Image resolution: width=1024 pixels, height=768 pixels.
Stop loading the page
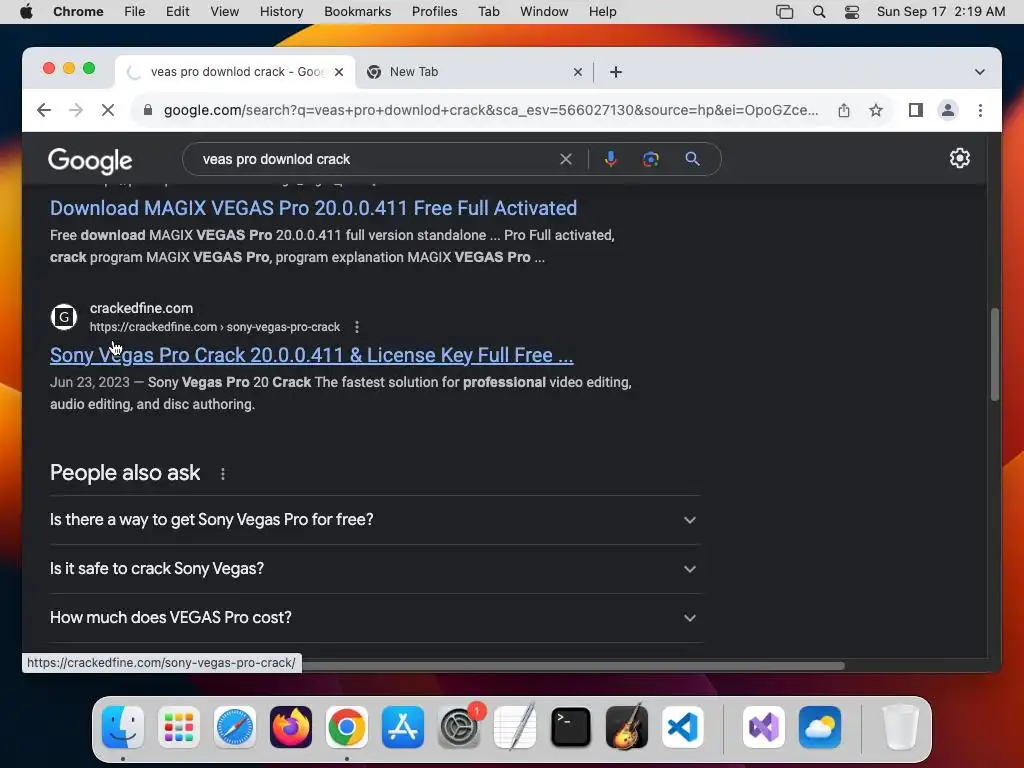108,110
